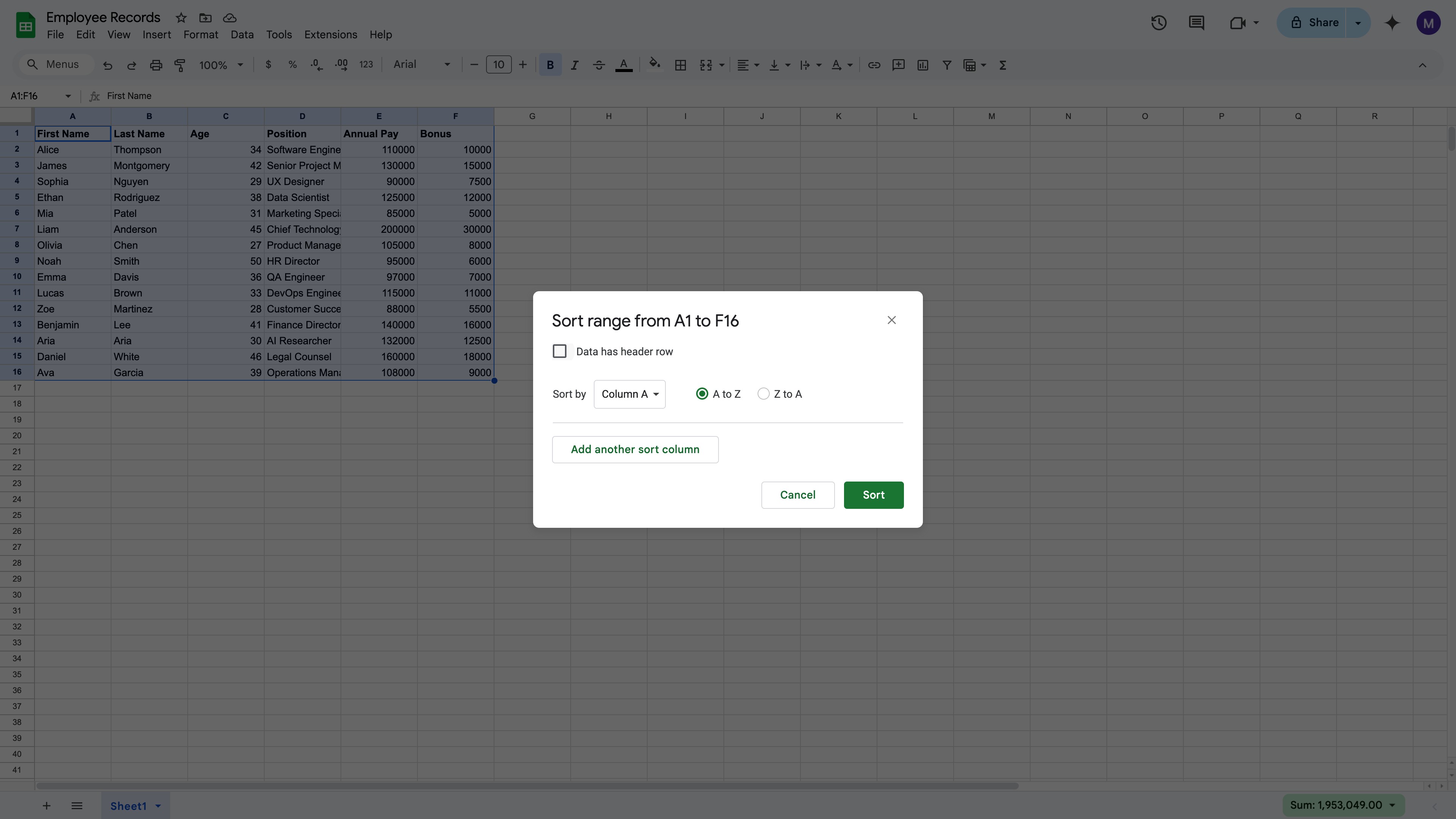Click the Share button
The height and width of the screenshot is (819, 1456).
tap(1312, 23)
